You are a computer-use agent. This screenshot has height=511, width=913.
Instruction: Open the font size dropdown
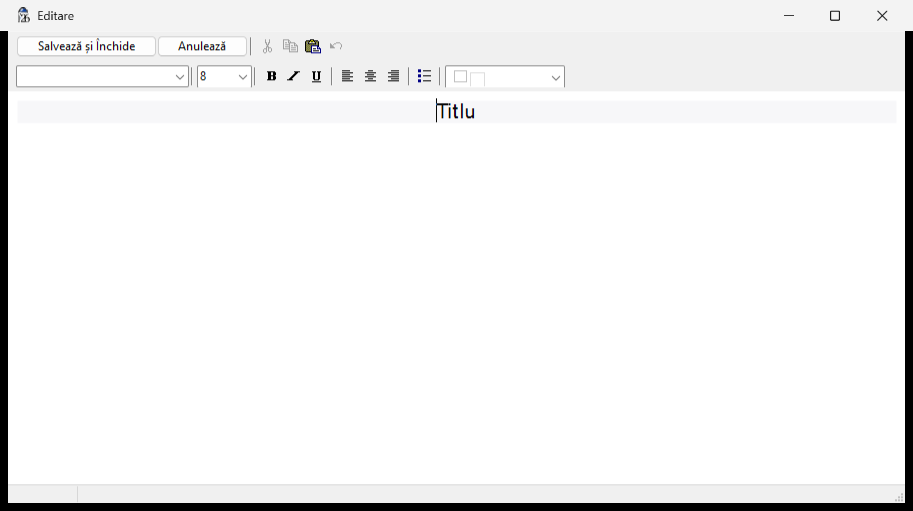(243, 77)
